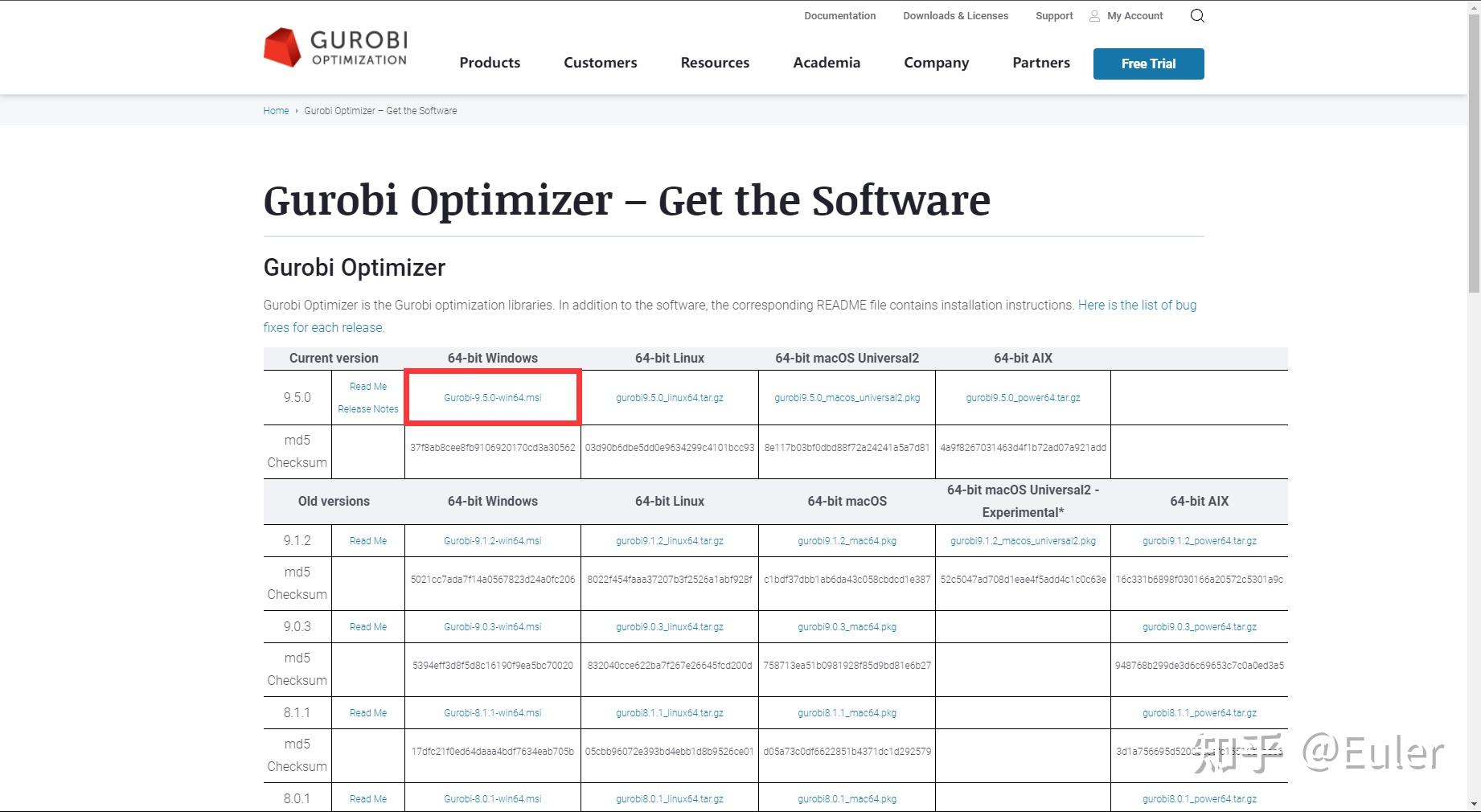Click the 9.1.2 AIX md5 checksum
This screenshot has height=812, width=1481.
point(1199,580)
